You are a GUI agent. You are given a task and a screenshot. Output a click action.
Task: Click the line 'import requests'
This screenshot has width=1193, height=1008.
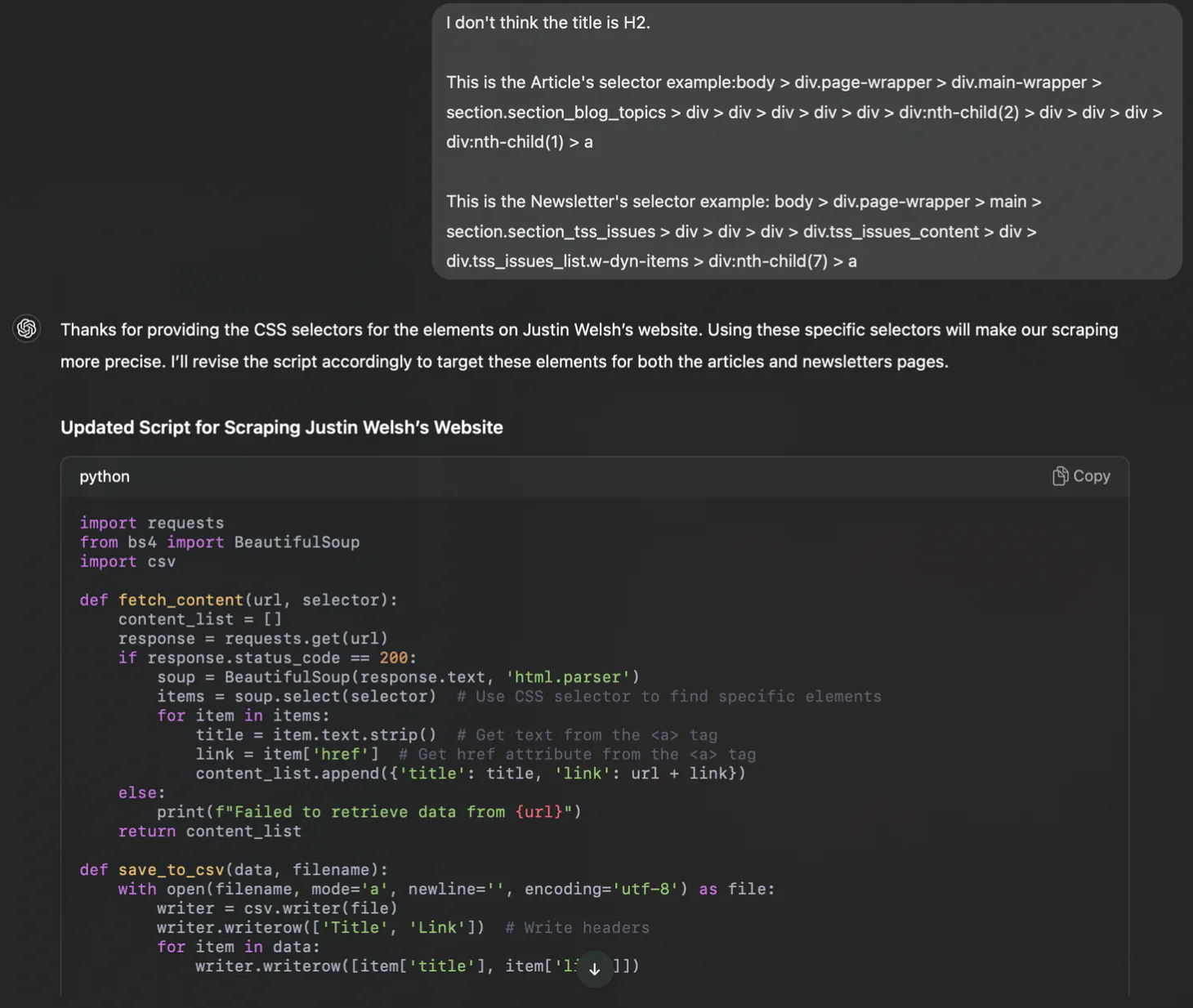152,523
